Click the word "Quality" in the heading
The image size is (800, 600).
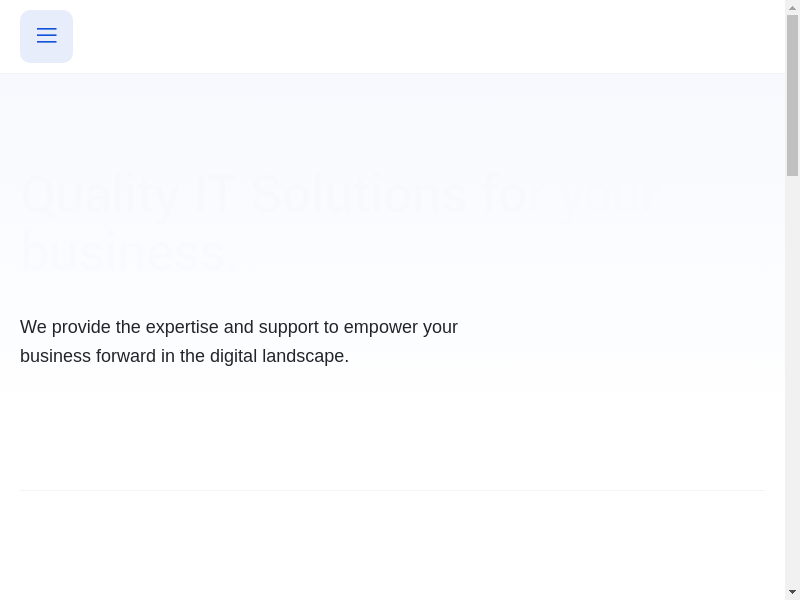point(99,194)
